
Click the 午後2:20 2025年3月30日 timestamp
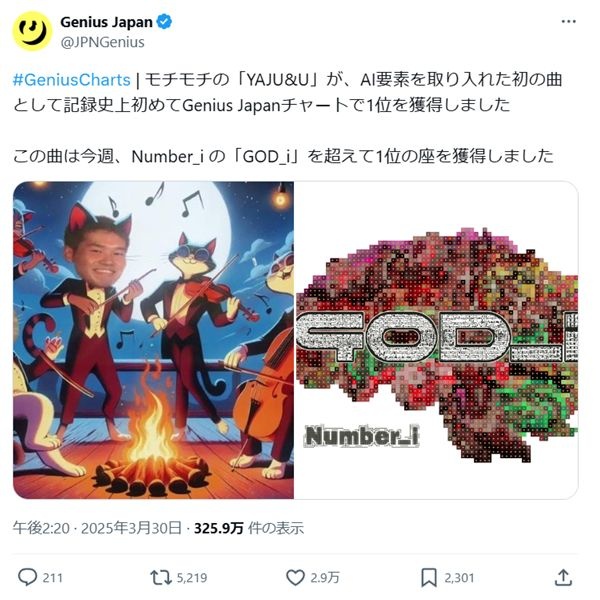click(x=97, y=528)
